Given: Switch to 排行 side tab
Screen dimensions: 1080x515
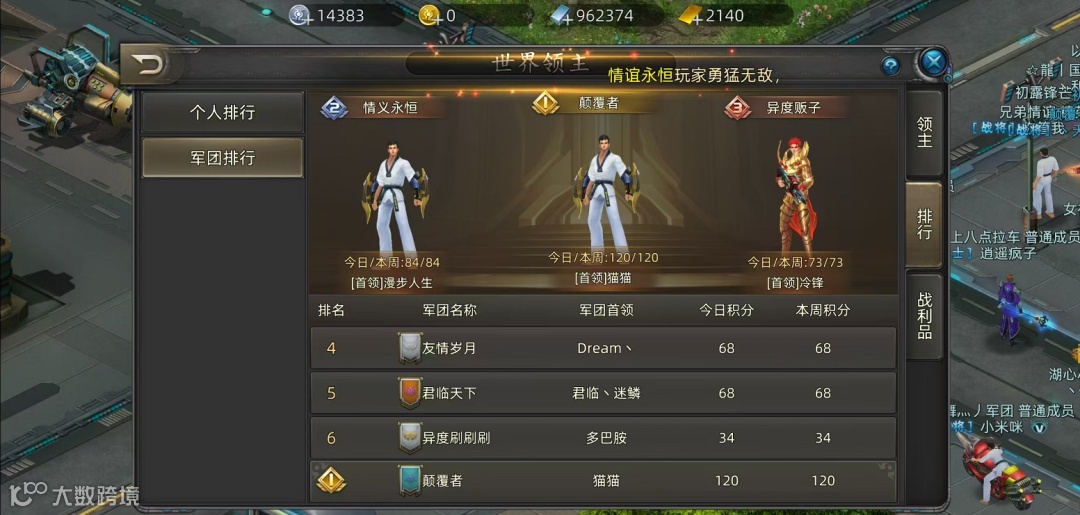Looking at the screenshot, I should [924, 224].
